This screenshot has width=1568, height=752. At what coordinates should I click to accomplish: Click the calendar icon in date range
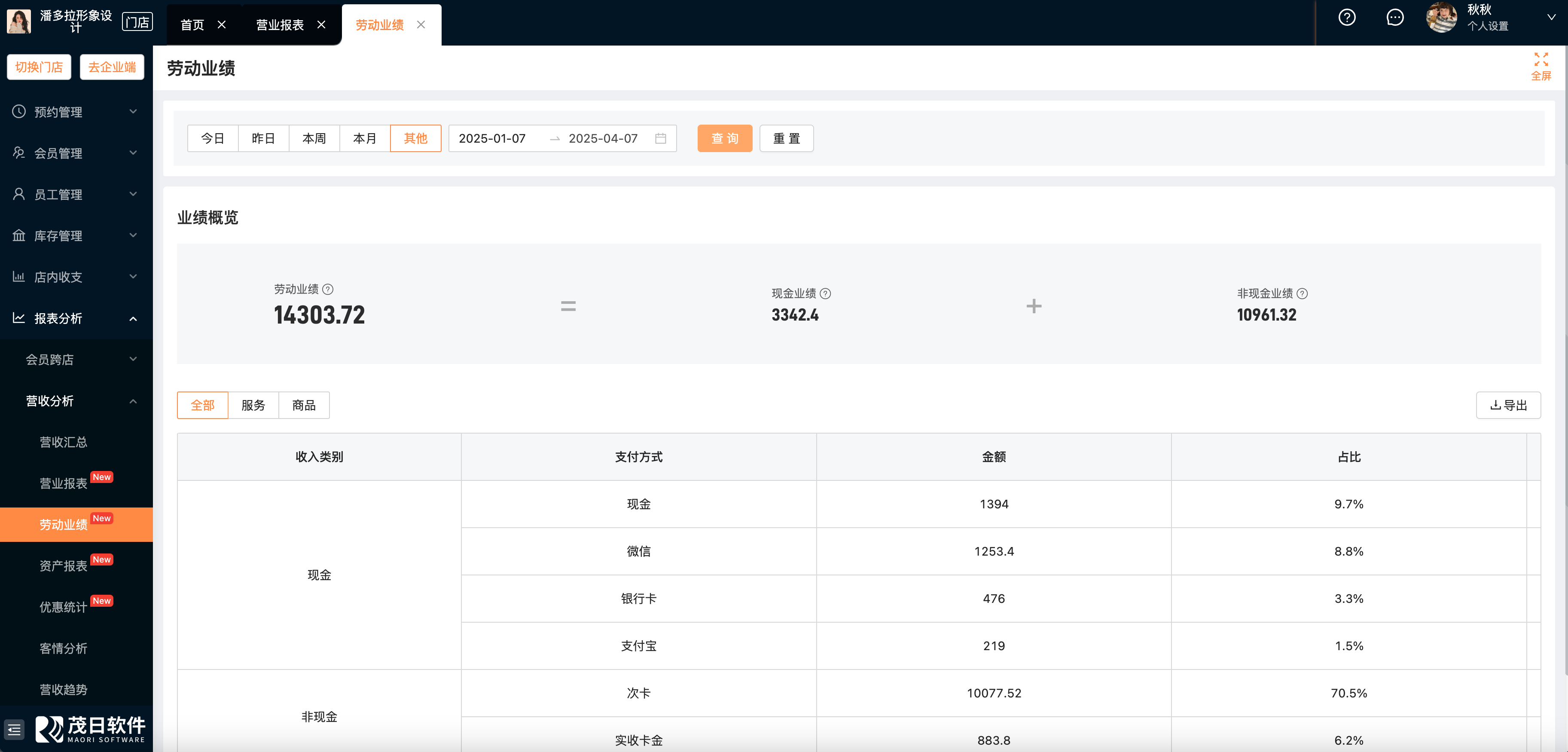(660, 138)
